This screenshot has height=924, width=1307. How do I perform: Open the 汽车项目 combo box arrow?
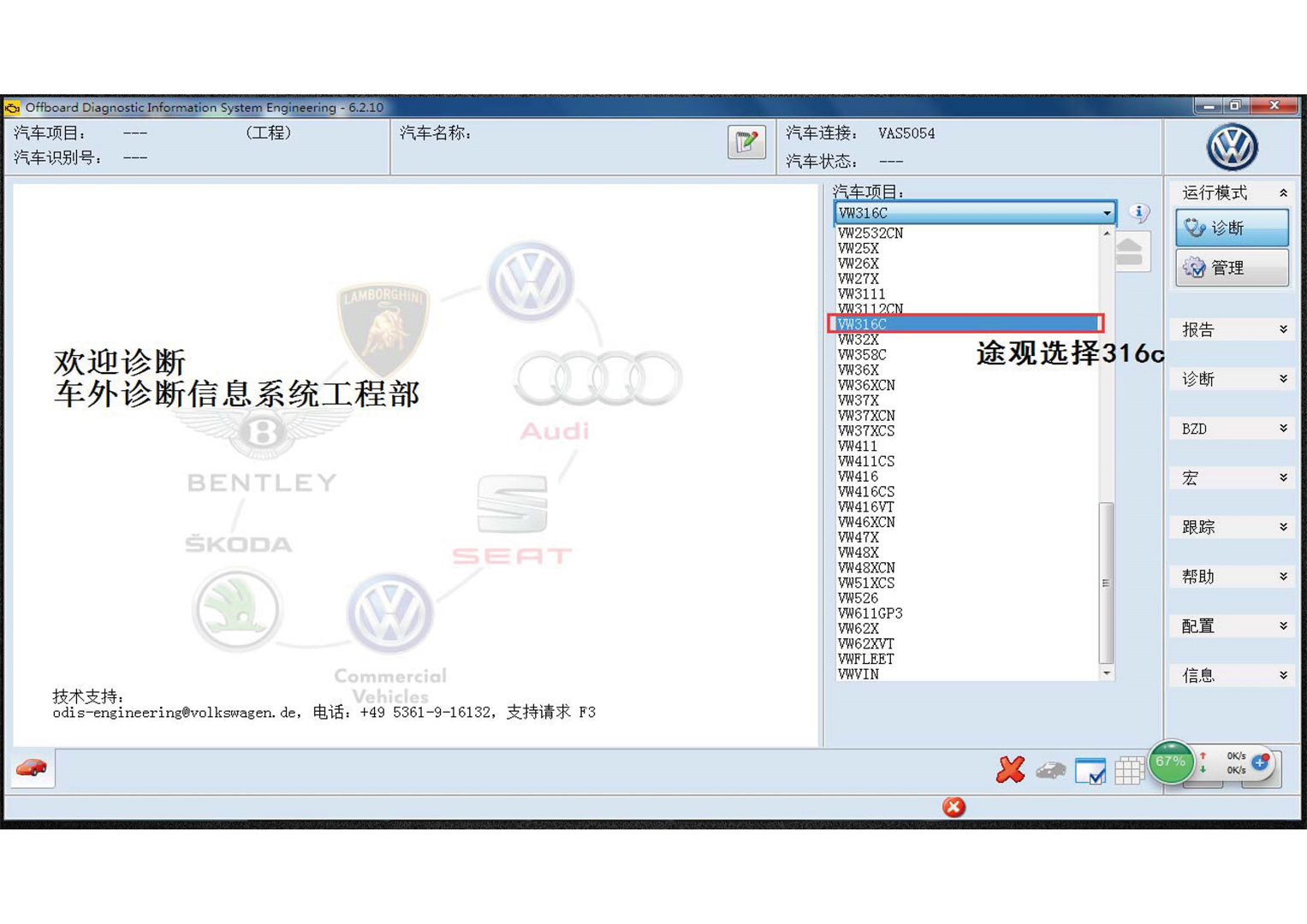(x=1106, y=213)
